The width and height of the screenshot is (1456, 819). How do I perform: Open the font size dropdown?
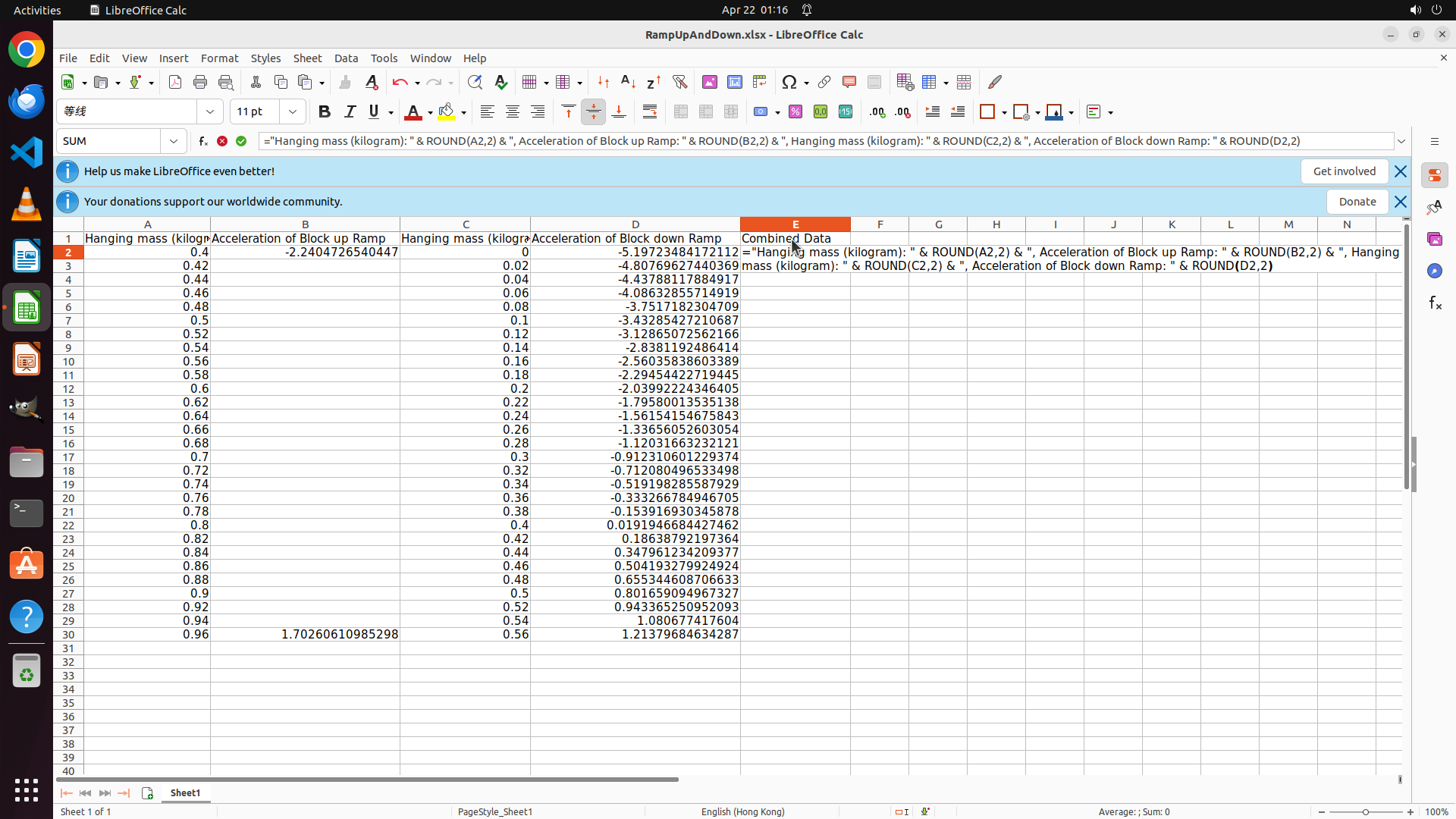pyautogui.click(x=293, y=111)
